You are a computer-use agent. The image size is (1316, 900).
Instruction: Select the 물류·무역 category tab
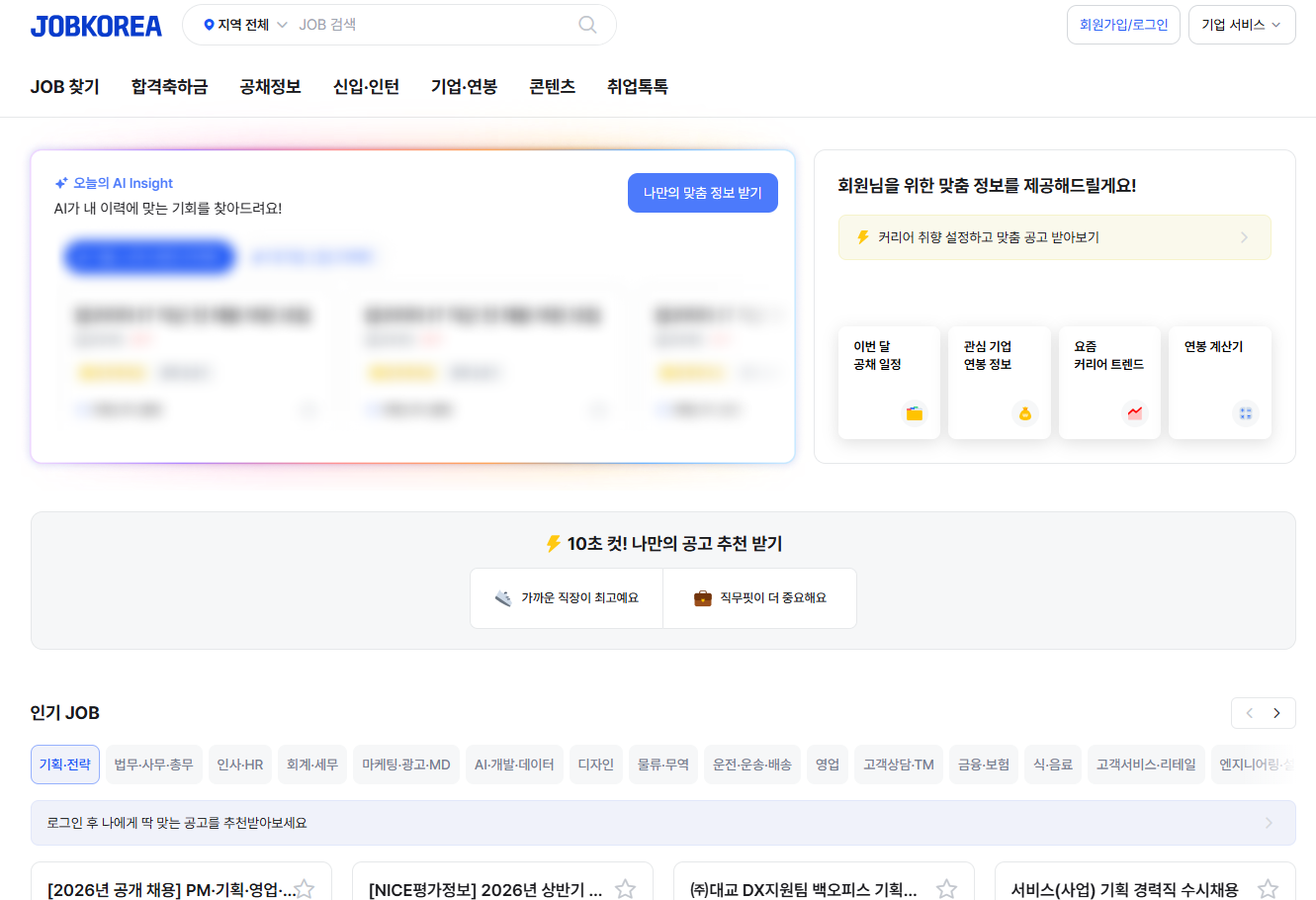pyautogui.click(x=663, y=765)
